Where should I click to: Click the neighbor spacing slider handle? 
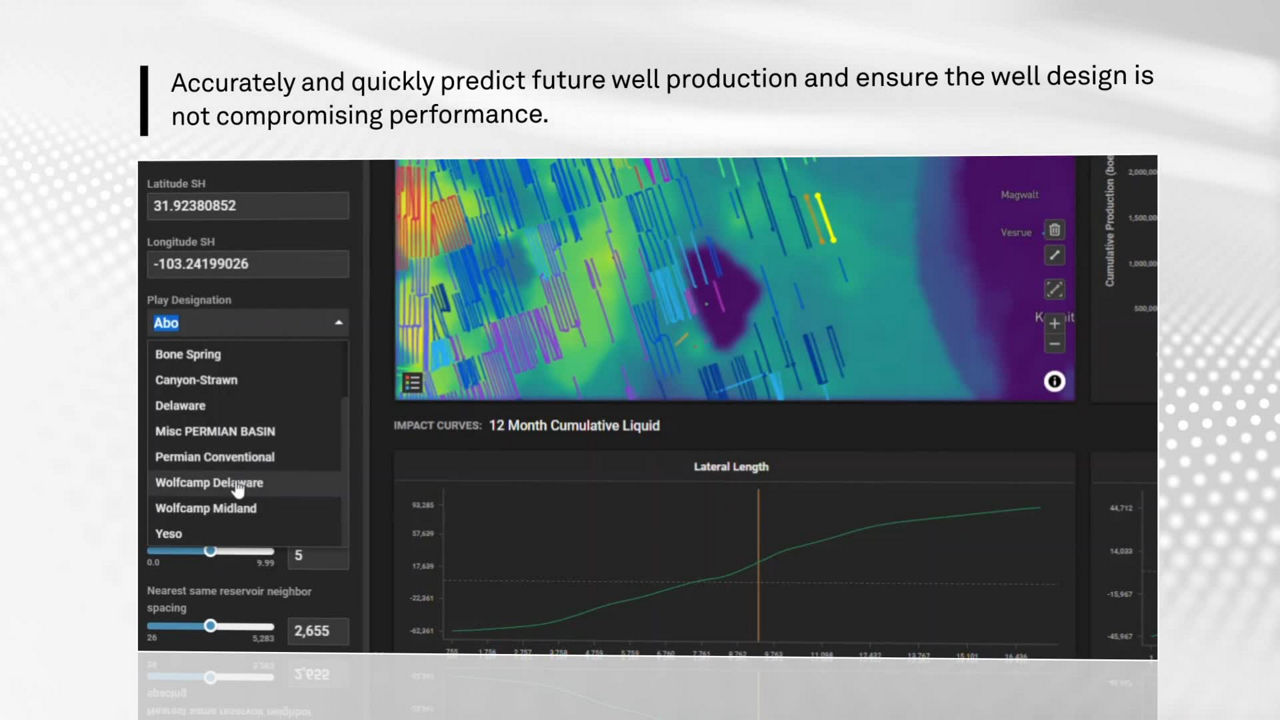pos(210,626)
